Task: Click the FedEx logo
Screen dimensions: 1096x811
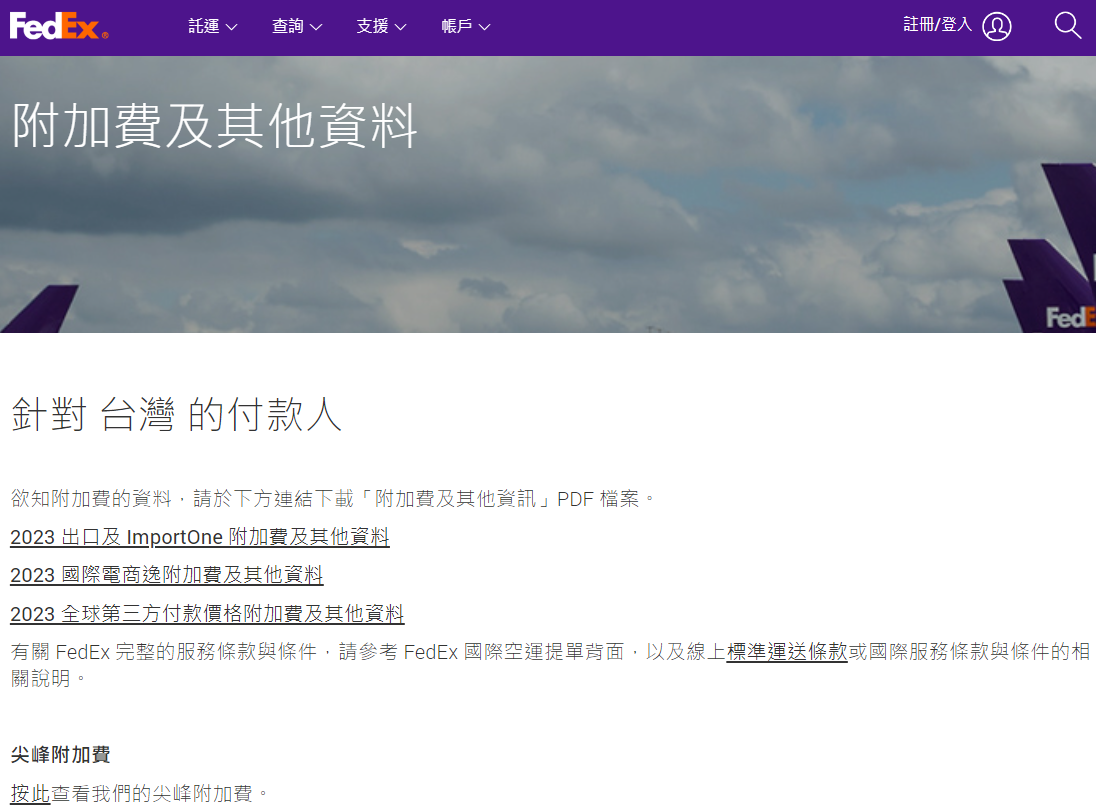Action: (x=57, y=25)
